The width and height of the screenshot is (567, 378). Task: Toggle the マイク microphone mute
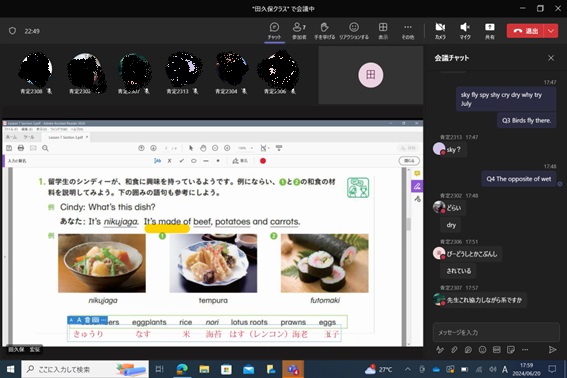pyautogui.click(x=465, y=31)
